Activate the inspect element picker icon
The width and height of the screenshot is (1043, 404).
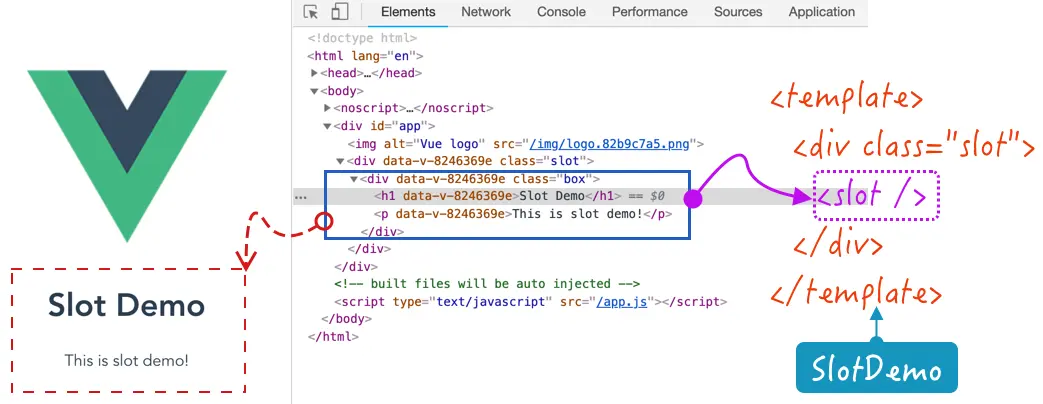(311, 12)
